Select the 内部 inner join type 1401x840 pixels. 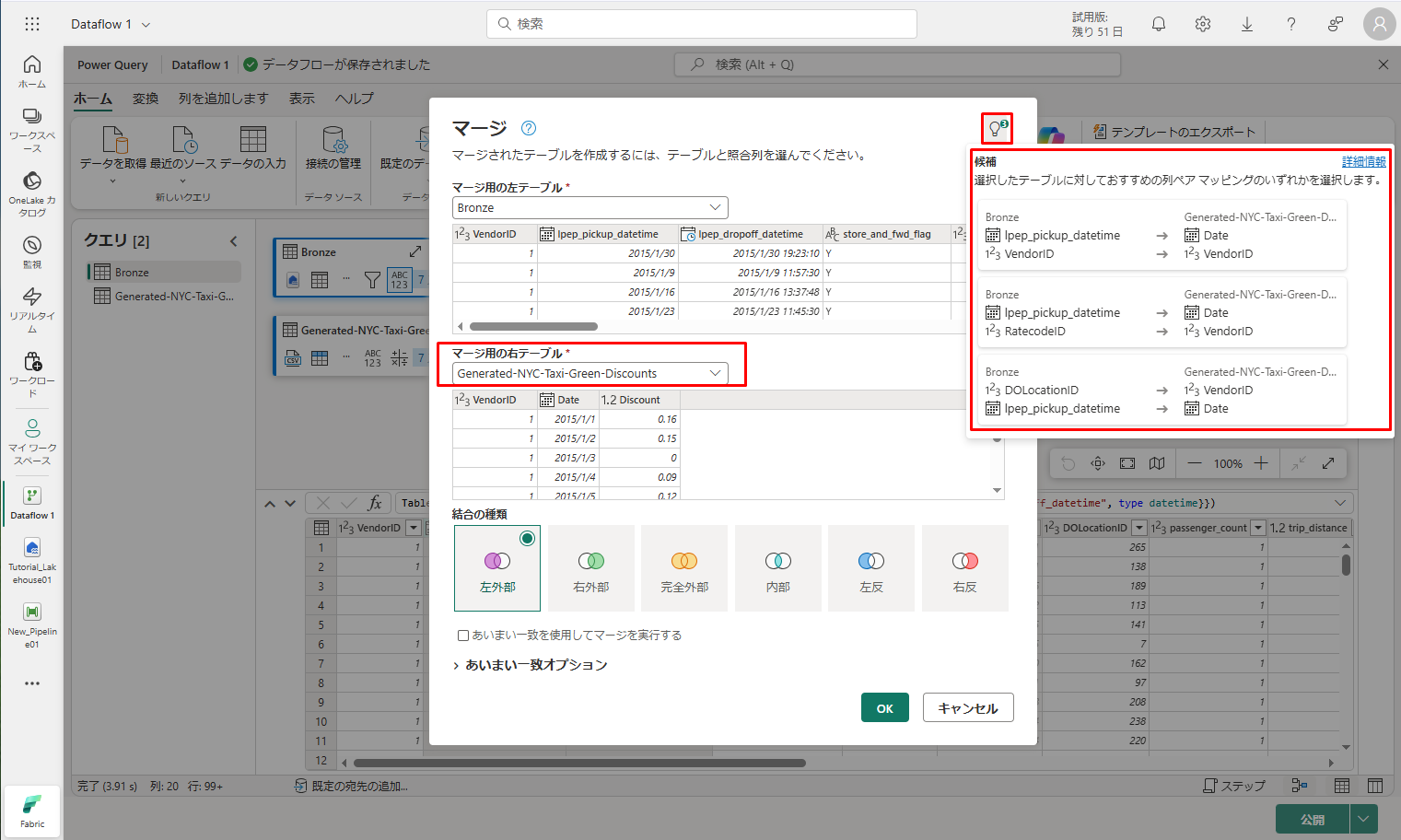(x=778, y=568)
